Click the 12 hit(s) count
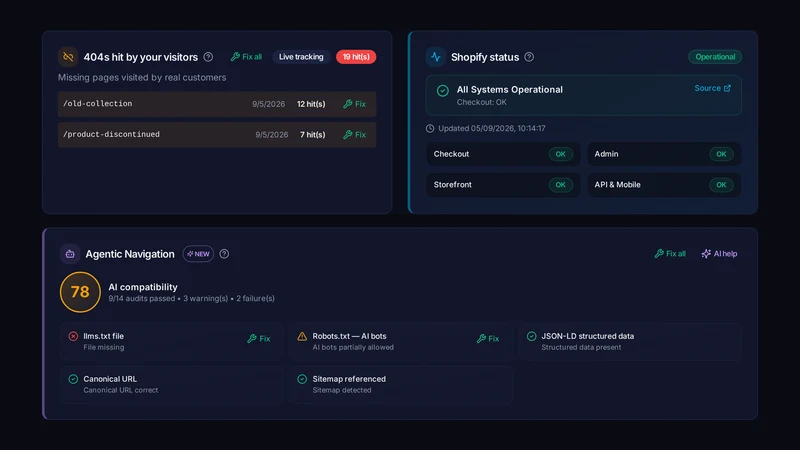 pos(311,104)
